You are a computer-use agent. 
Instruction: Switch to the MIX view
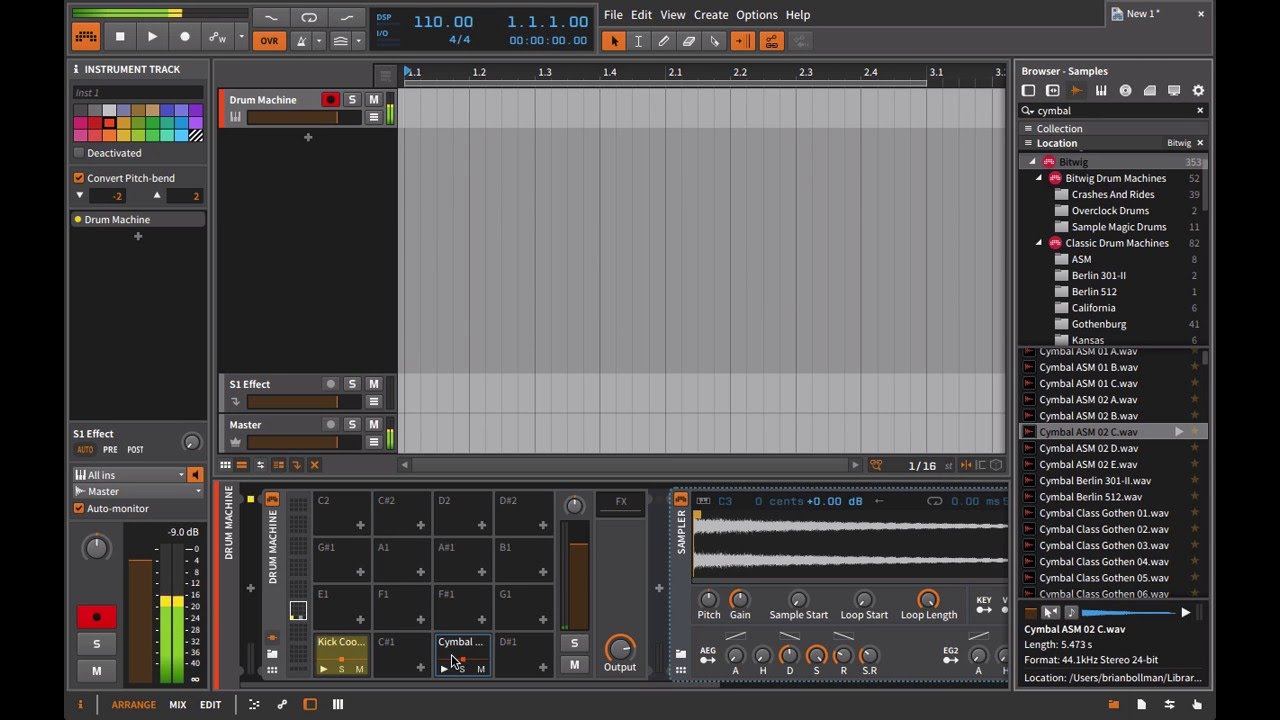point(177,705)
